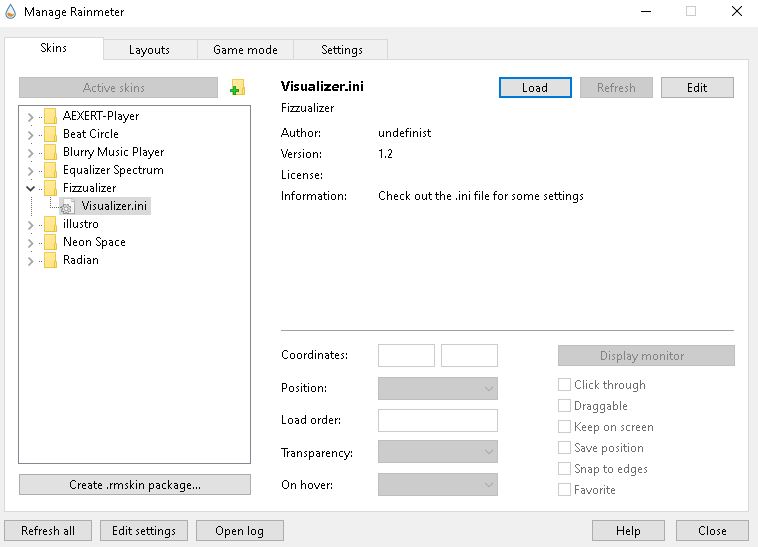Check the Favorite option
This screenshot has height=547, width=758.
(x=565, y=490)
